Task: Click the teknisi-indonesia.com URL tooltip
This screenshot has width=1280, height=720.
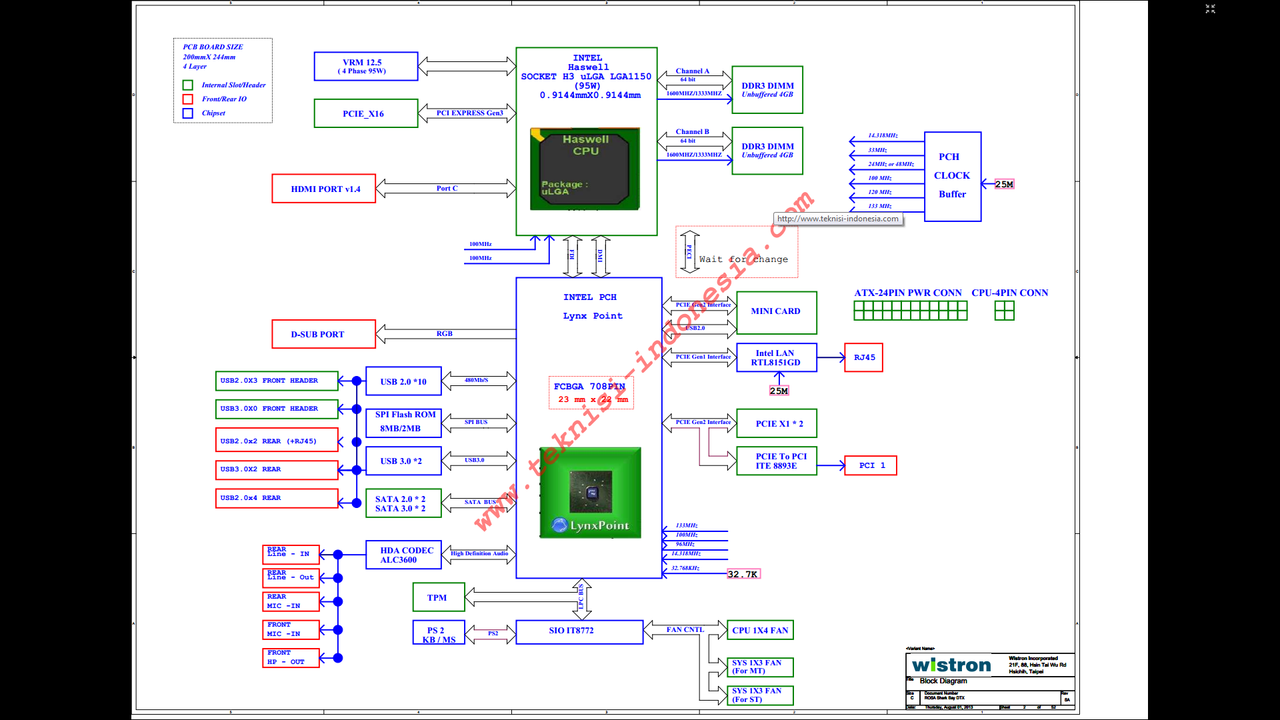Action: [x=839, y=219]
